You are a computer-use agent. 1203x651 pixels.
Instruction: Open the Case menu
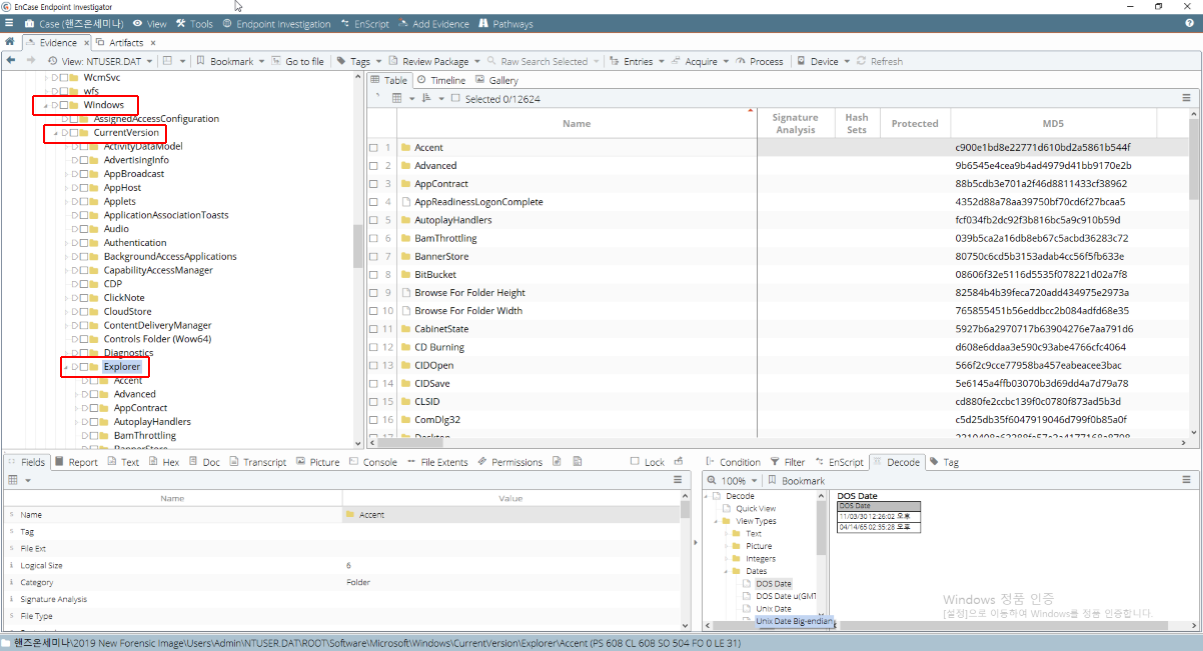[x=73, y=23]
